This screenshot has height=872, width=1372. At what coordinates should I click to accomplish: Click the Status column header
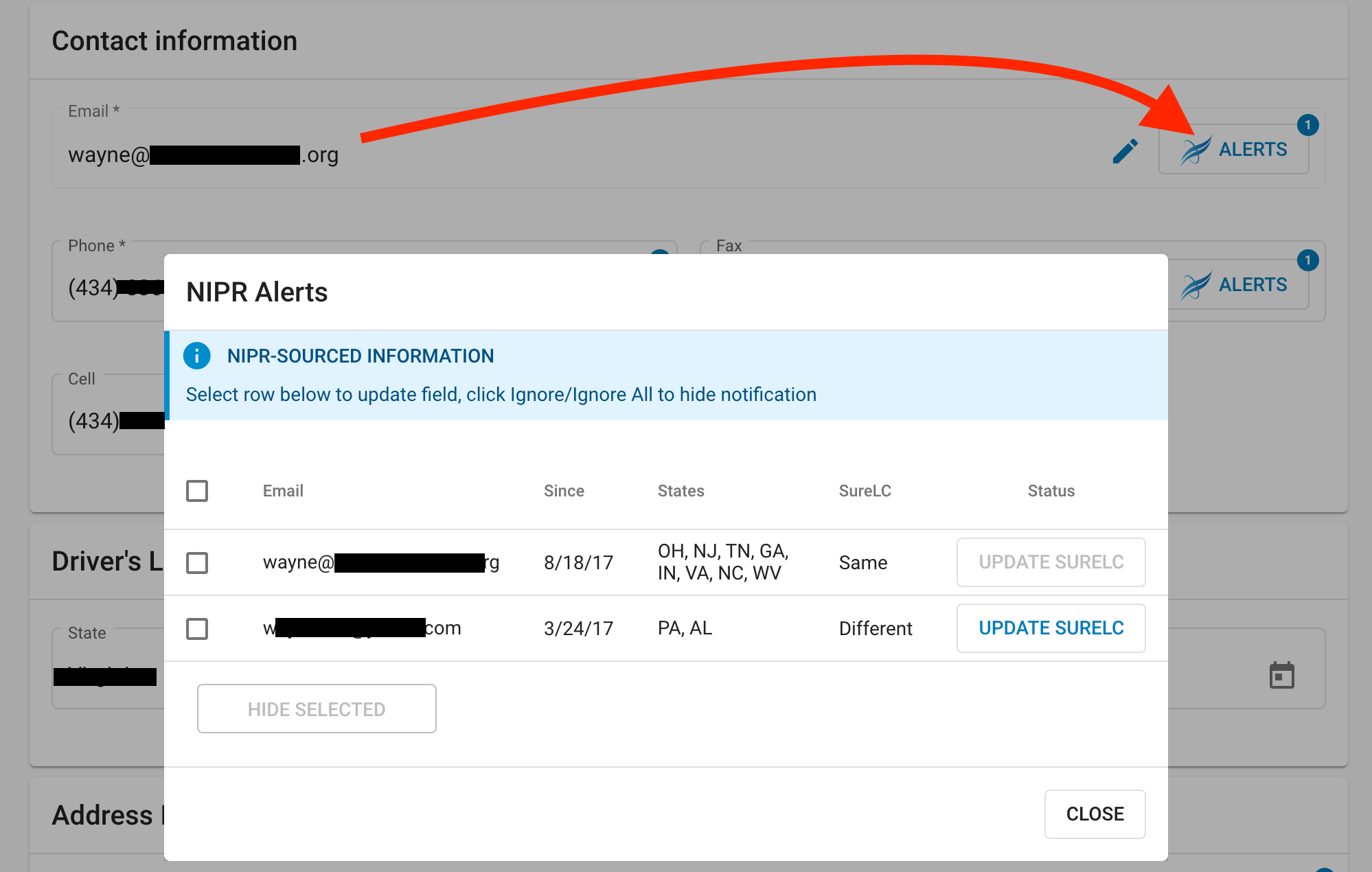(x=1051, y=491)
